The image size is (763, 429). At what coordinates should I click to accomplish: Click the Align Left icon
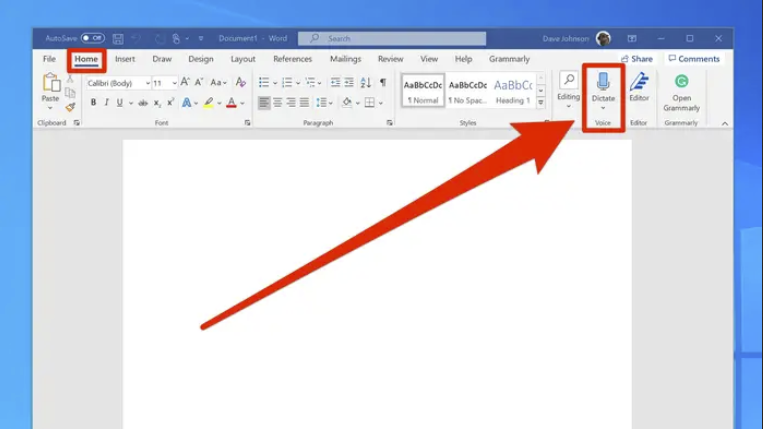point(264,103)
